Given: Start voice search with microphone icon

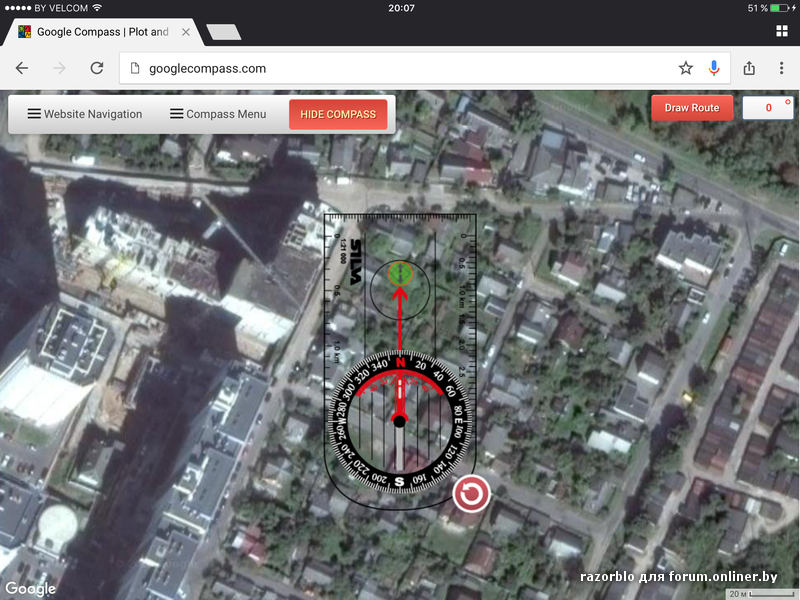Looking at the screenshot, I should (x=714, y=68).
